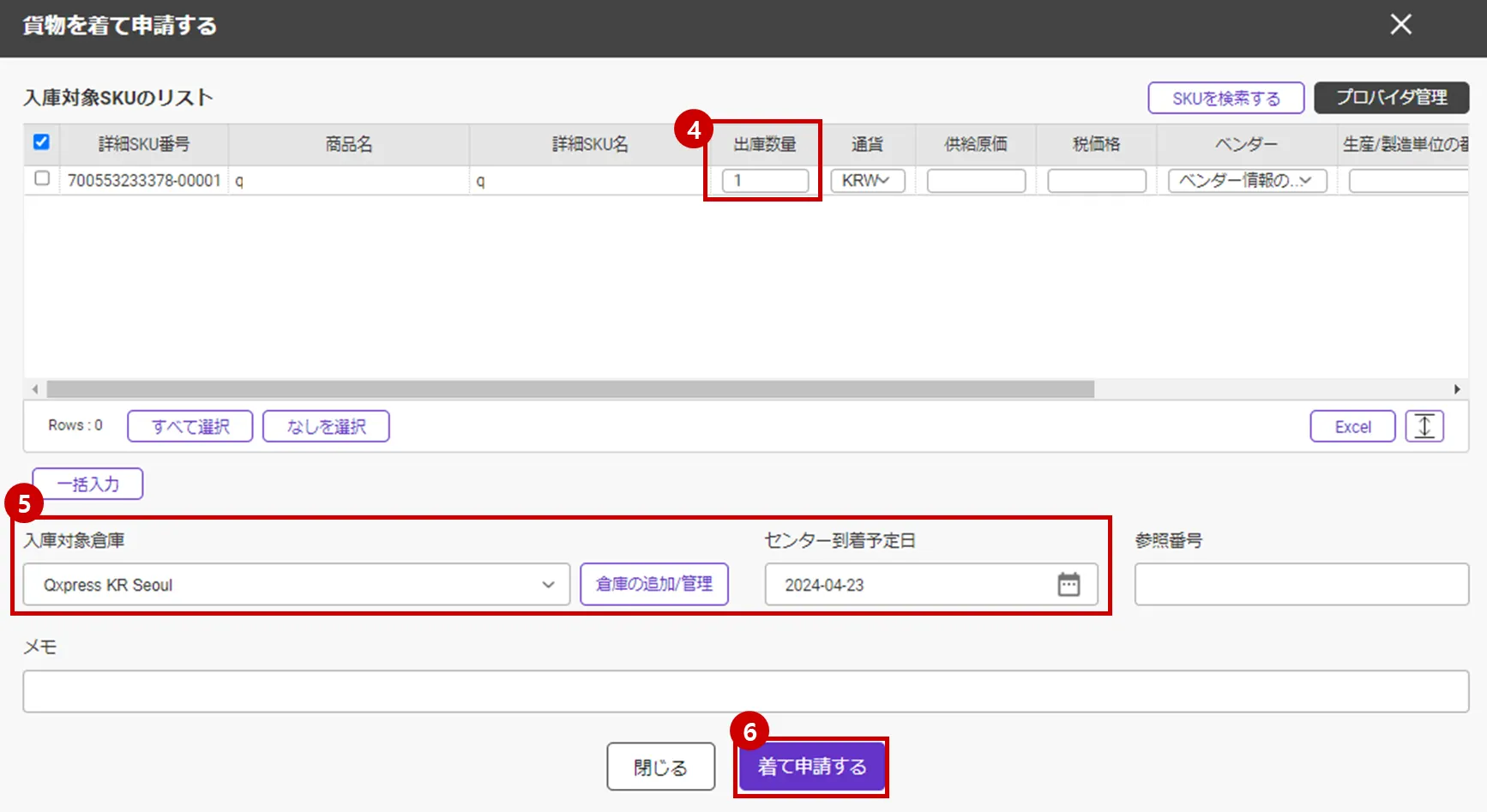This screenshot has height=812, width=1487.
Task: Click SKUを検索する button
Action: pos(1226,98)
